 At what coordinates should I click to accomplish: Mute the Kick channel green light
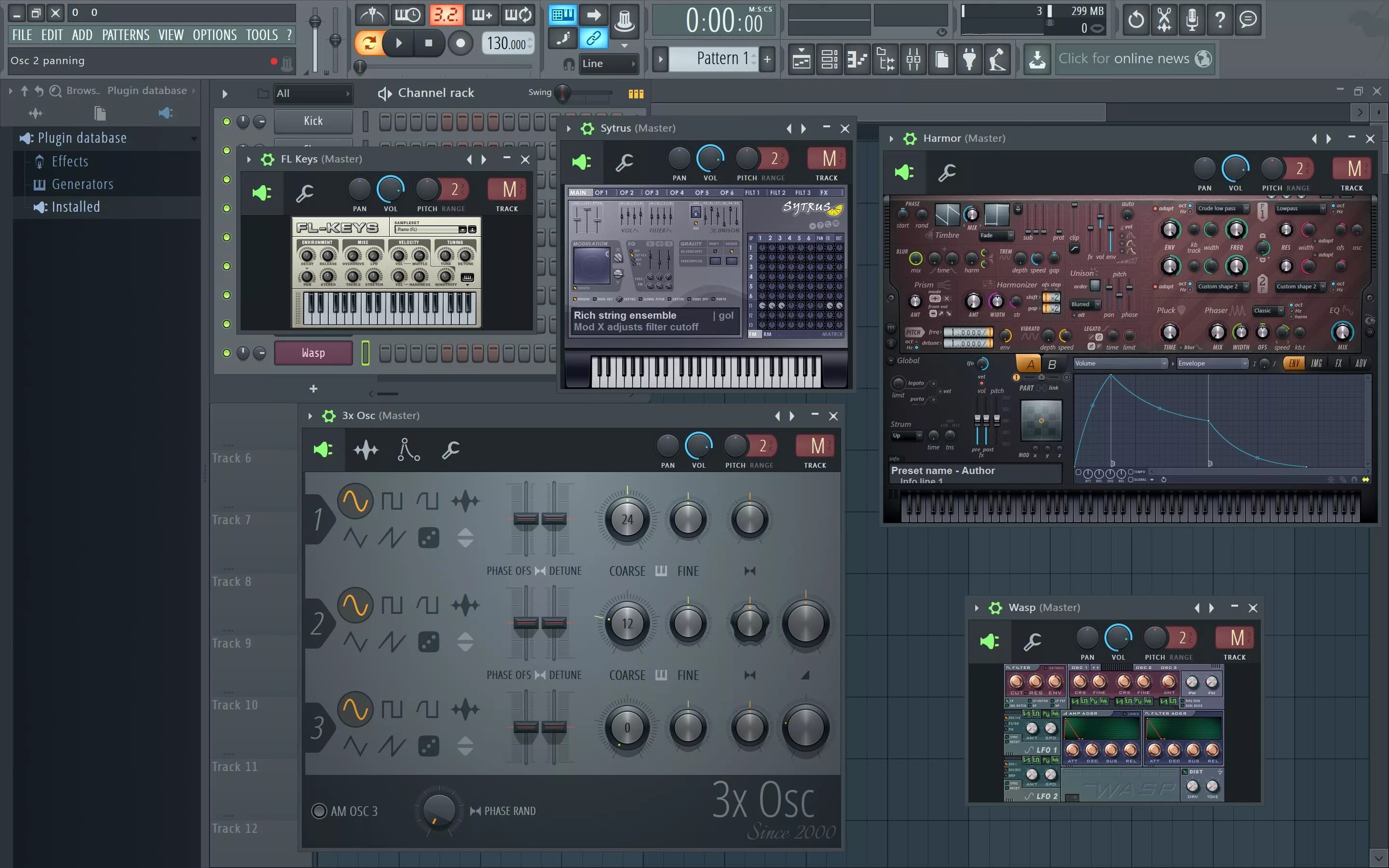pos(226,121)
